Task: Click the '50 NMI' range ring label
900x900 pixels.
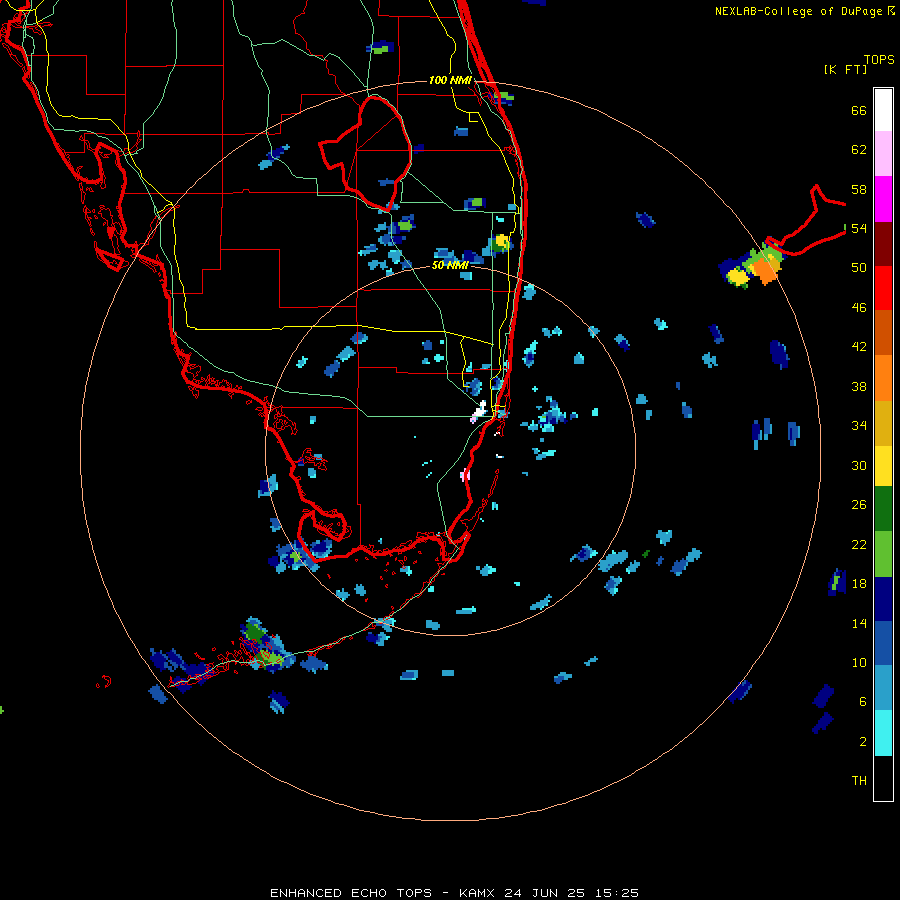Action: pyautogui.click(x=450, y=265)
